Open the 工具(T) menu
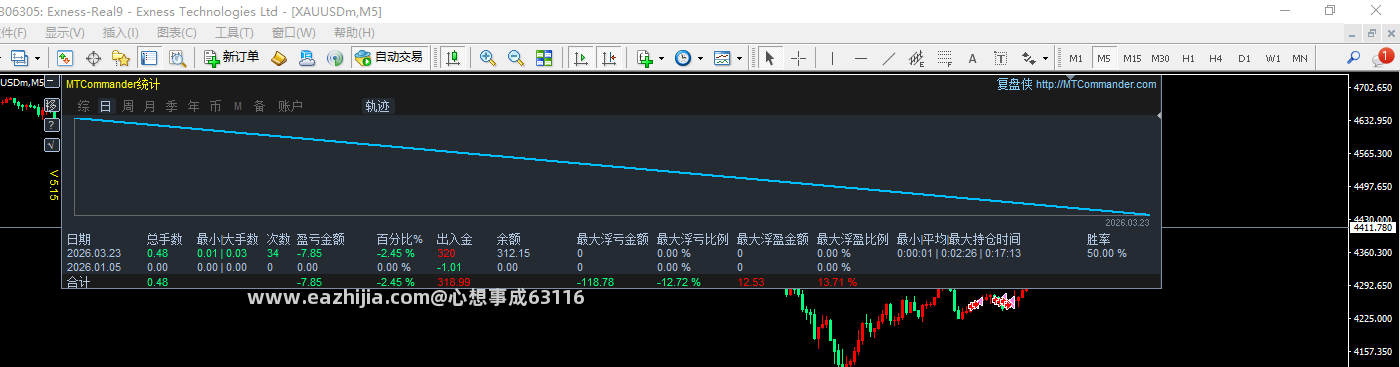Screen dimensions: 1400x367 coord(234,33)
